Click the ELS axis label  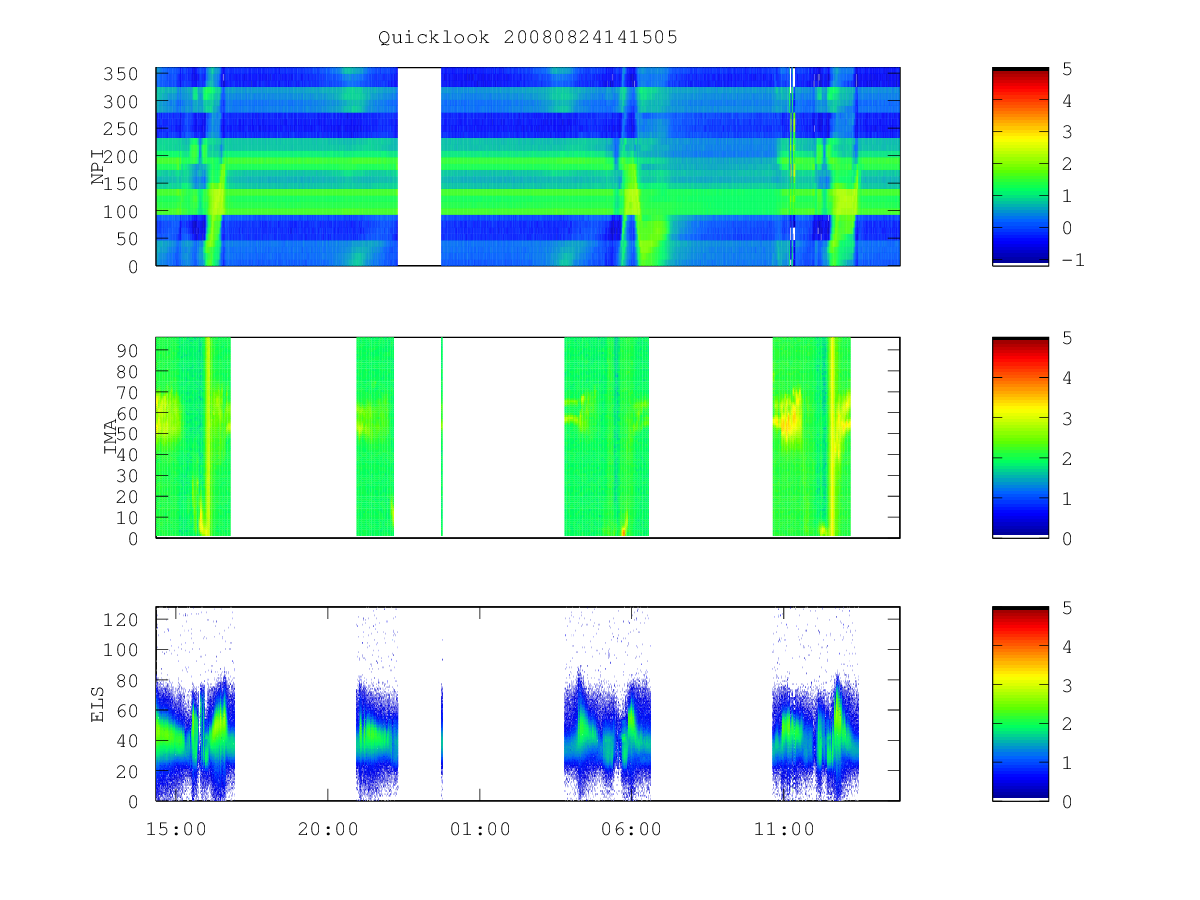pyautogui.click(x=98, y=704)
